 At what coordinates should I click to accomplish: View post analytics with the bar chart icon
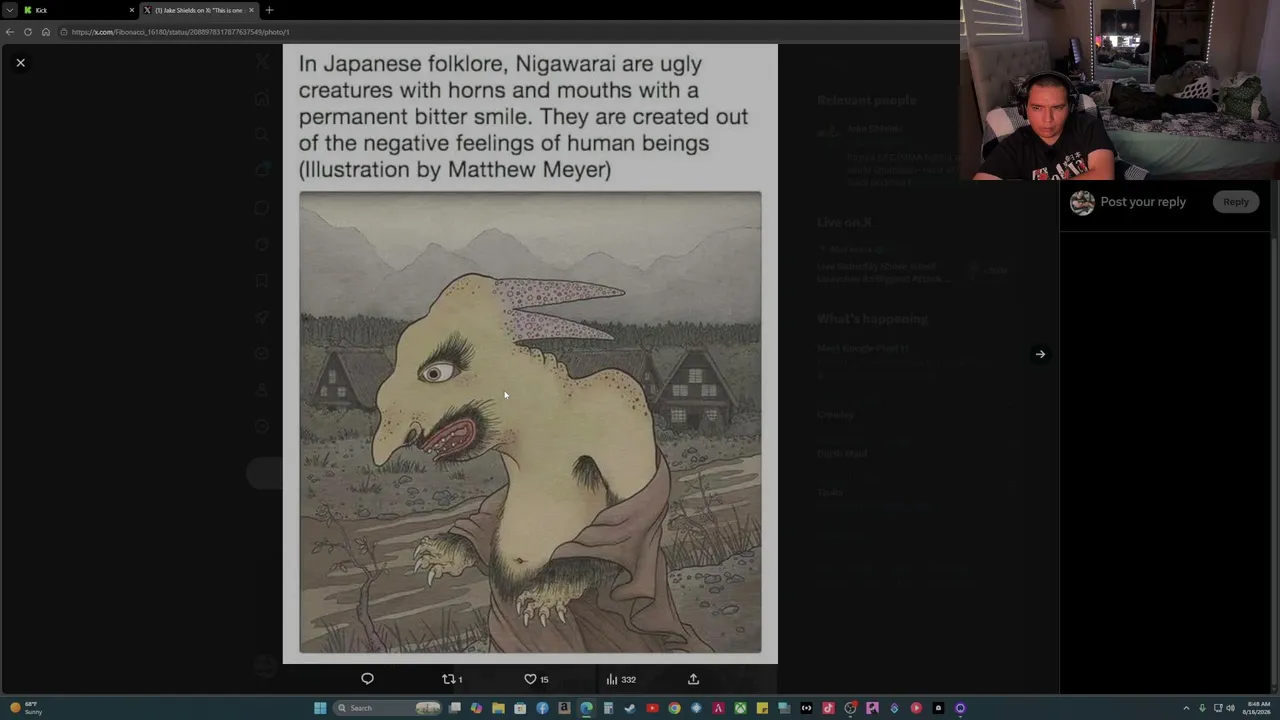(621, 679)
